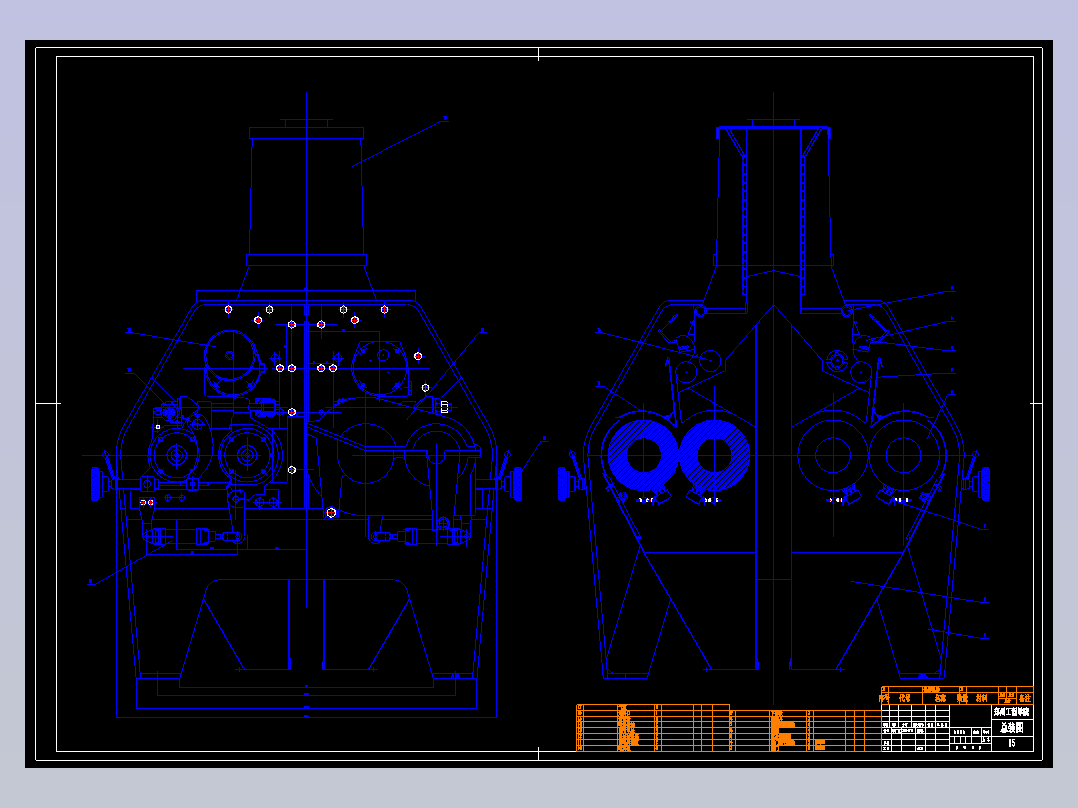Click the leftmost hatched roller in the section view

point(643,455)
